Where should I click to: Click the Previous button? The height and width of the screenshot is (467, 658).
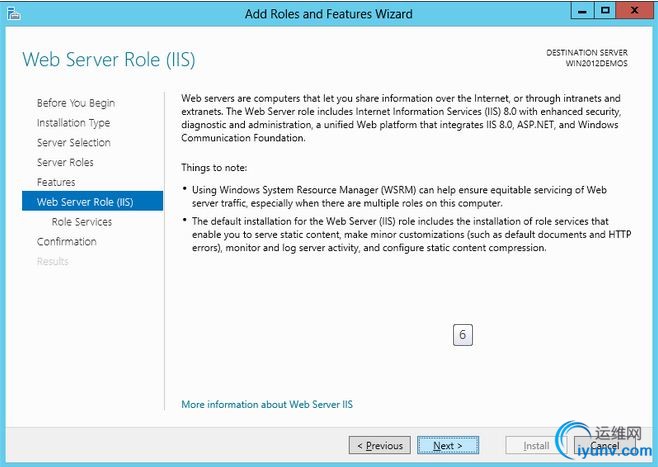[380, 445]
